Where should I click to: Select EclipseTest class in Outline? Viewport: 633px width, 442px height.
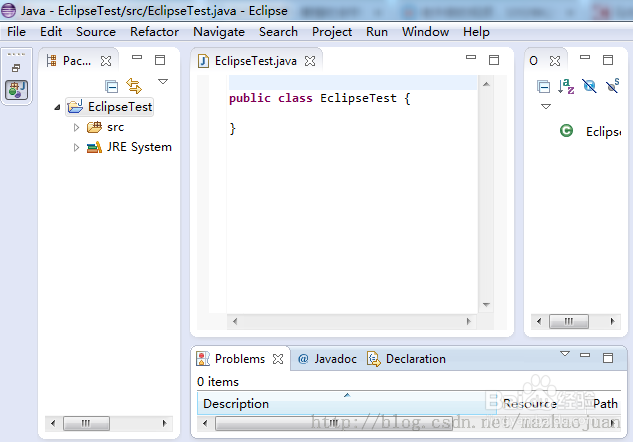[591, 132]
